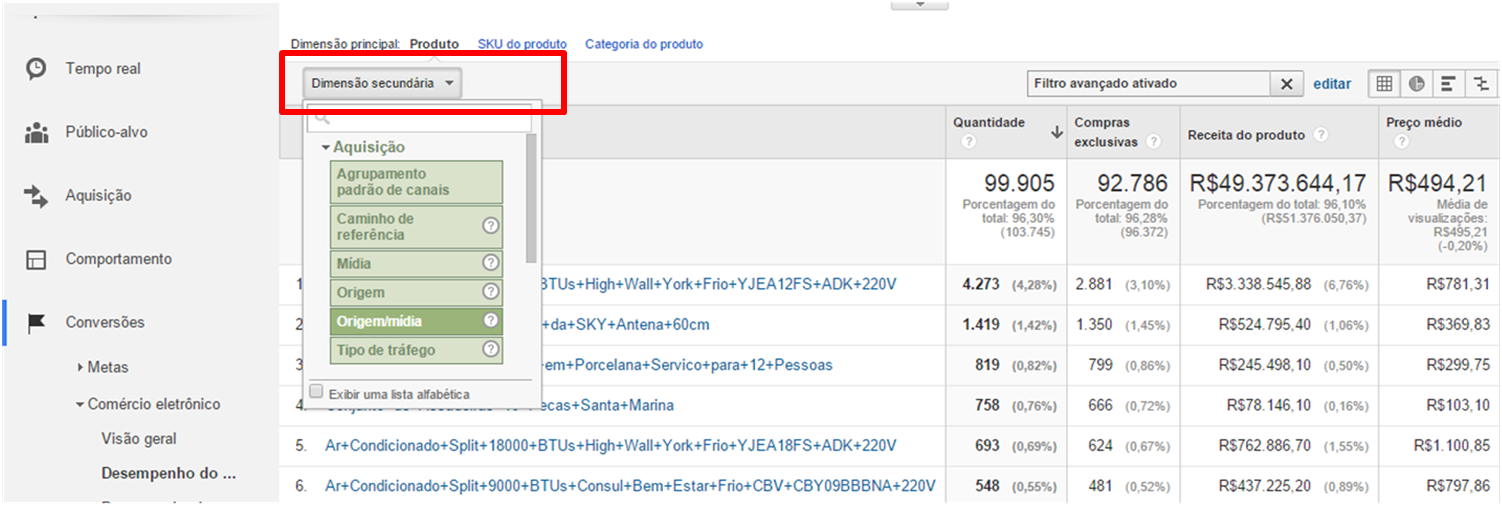
Task: Select the performance bar view icon
Action: click(1448, 84)
